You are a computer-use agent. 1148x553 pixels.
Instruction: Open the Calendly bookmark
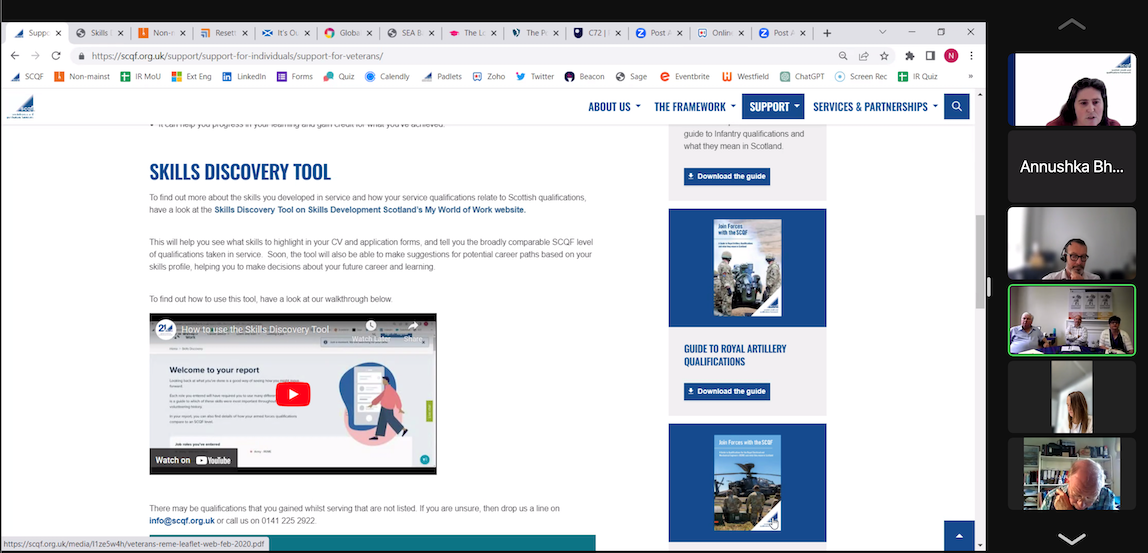tap(387, 76)
